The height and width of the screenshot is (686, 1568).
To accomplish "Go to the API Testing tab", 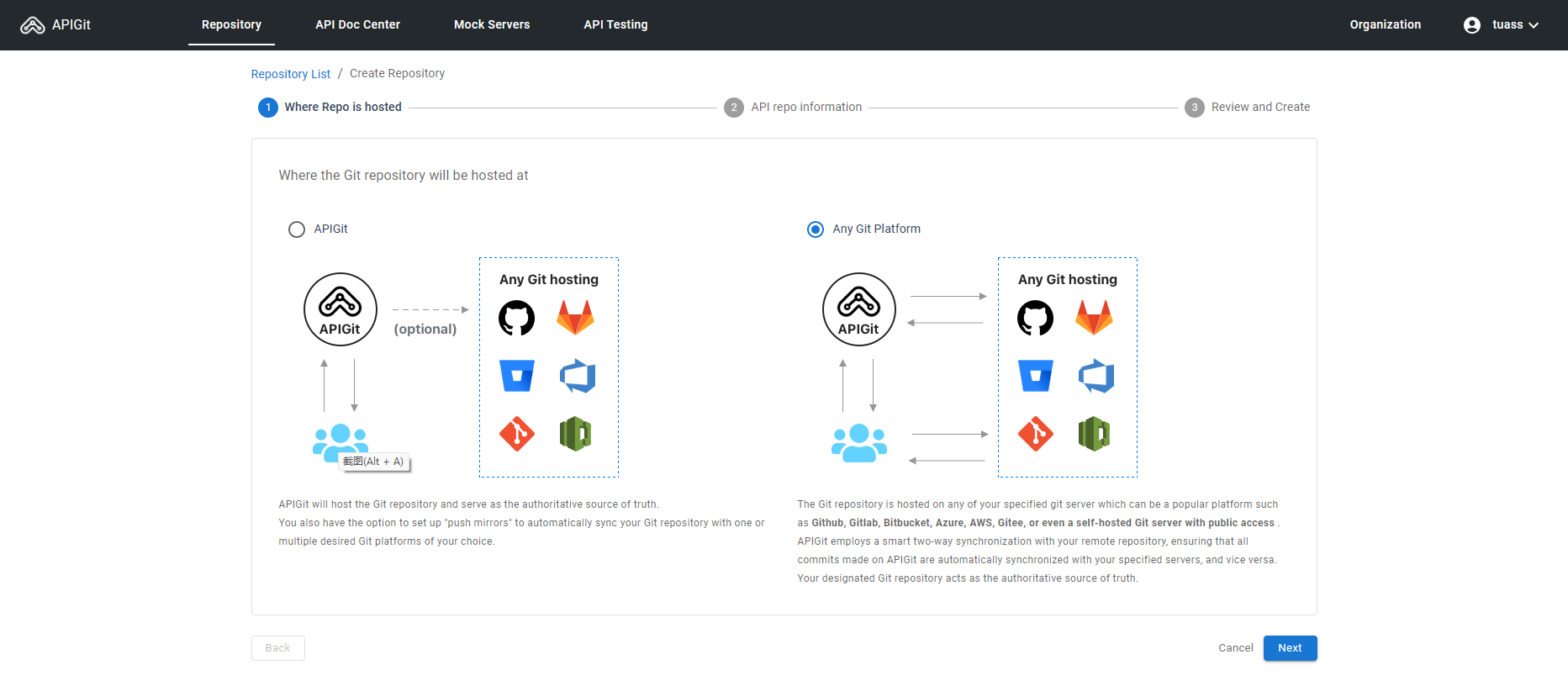I will pos(615,25).
